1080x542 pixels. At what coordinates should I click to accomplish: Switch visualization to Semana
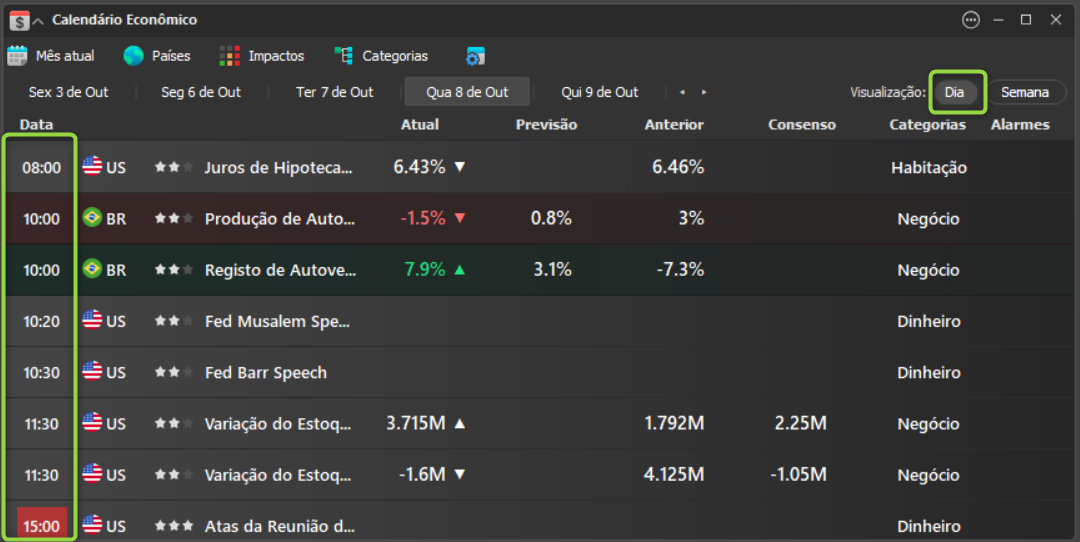(1025, 92)
